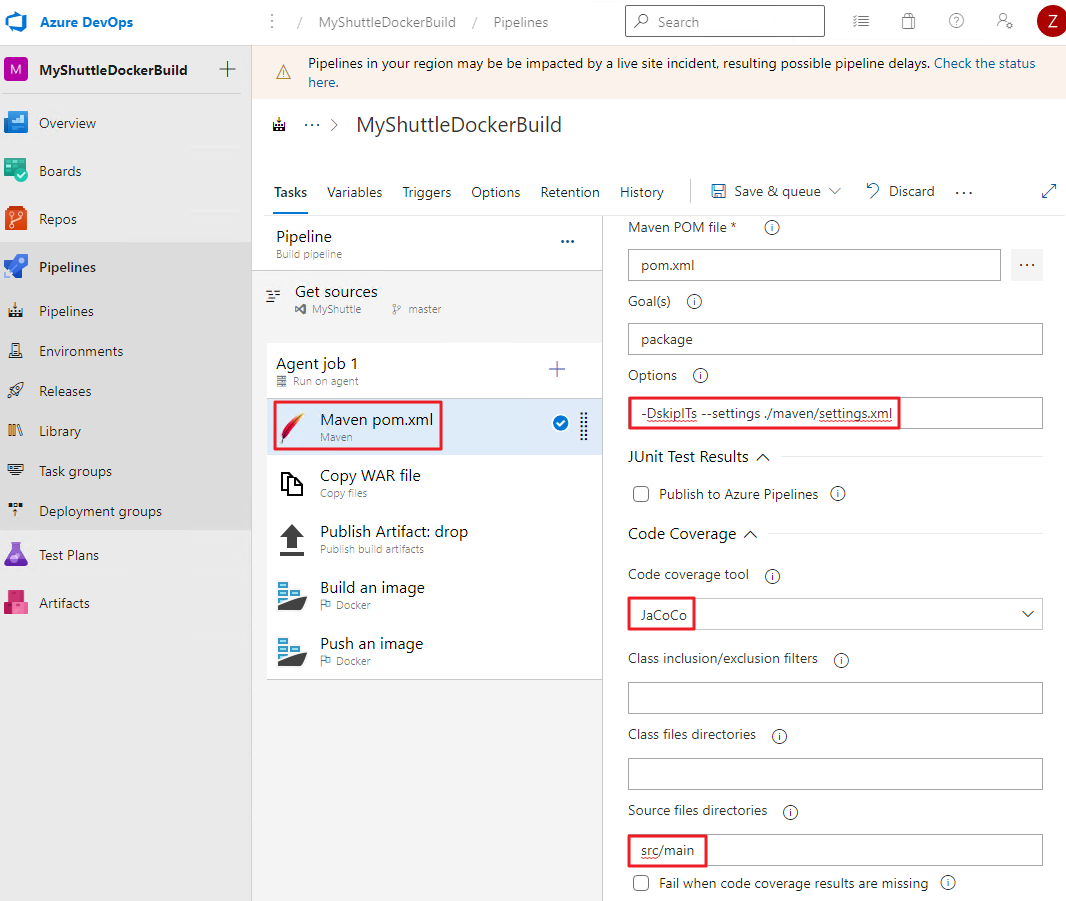Toggle the blue checkmark on Maven pom.xml task

point(560,423)
